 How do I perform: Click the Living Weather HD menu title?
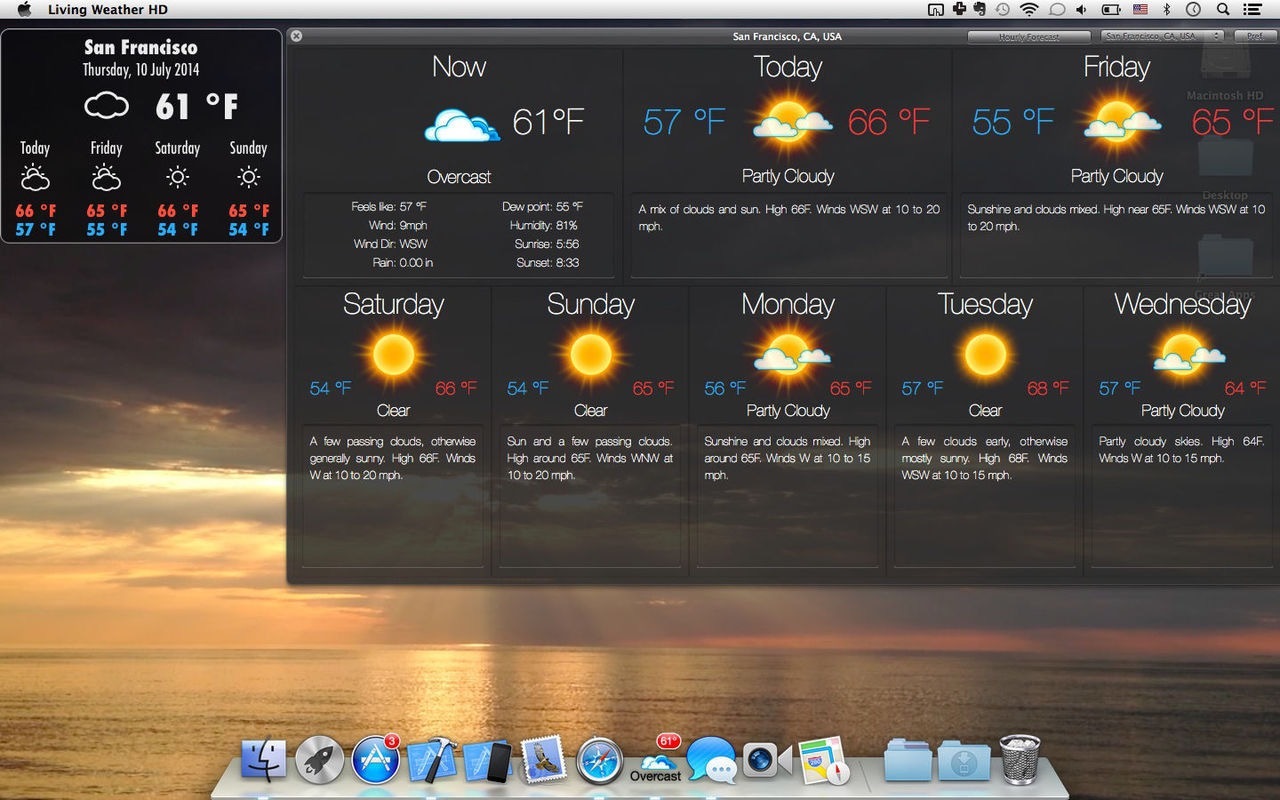[x=109, y=9]
